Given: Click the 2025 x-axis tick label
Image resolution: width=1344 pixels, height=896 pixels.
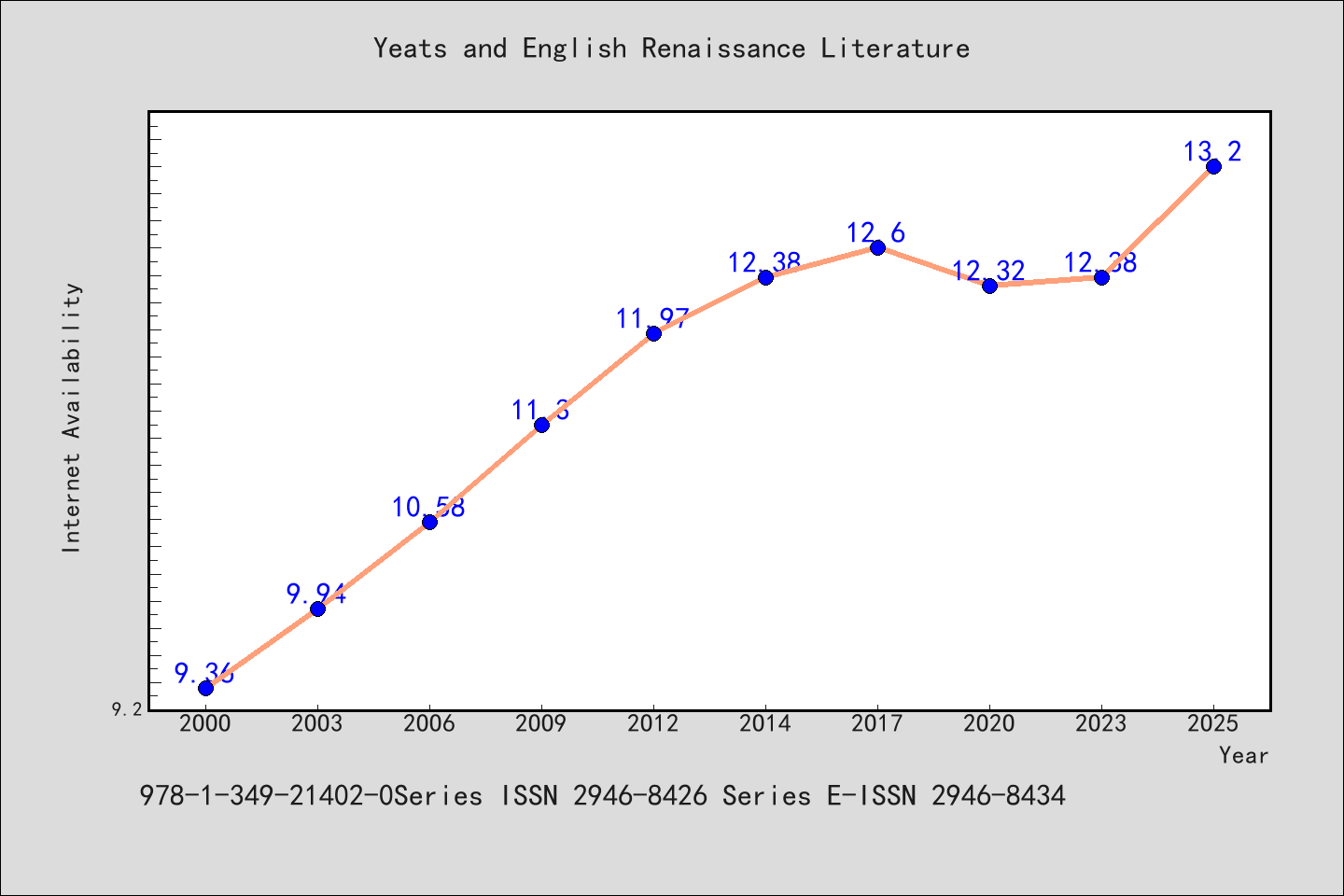Looking at the screenshot, I should click(x=1213, y=723).
